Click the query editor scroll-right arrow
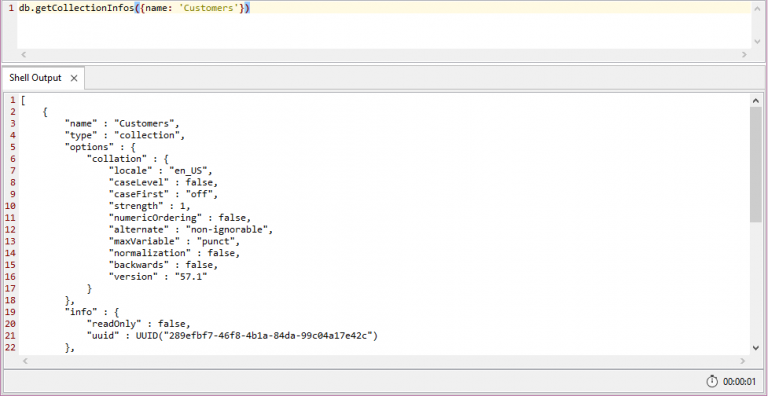 click(744, 55)
